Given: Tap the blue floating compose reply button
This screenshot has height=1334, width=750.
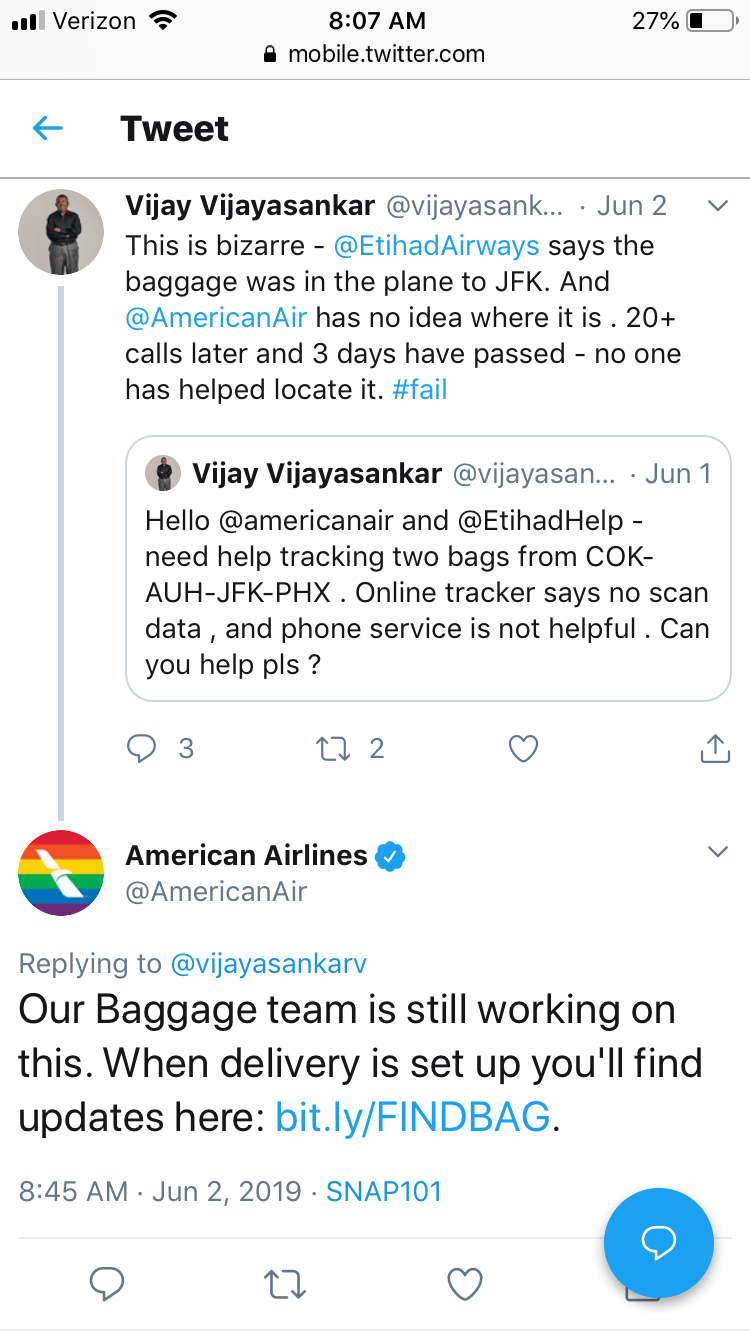Looking at the screenshot, I should [659, 1243].
